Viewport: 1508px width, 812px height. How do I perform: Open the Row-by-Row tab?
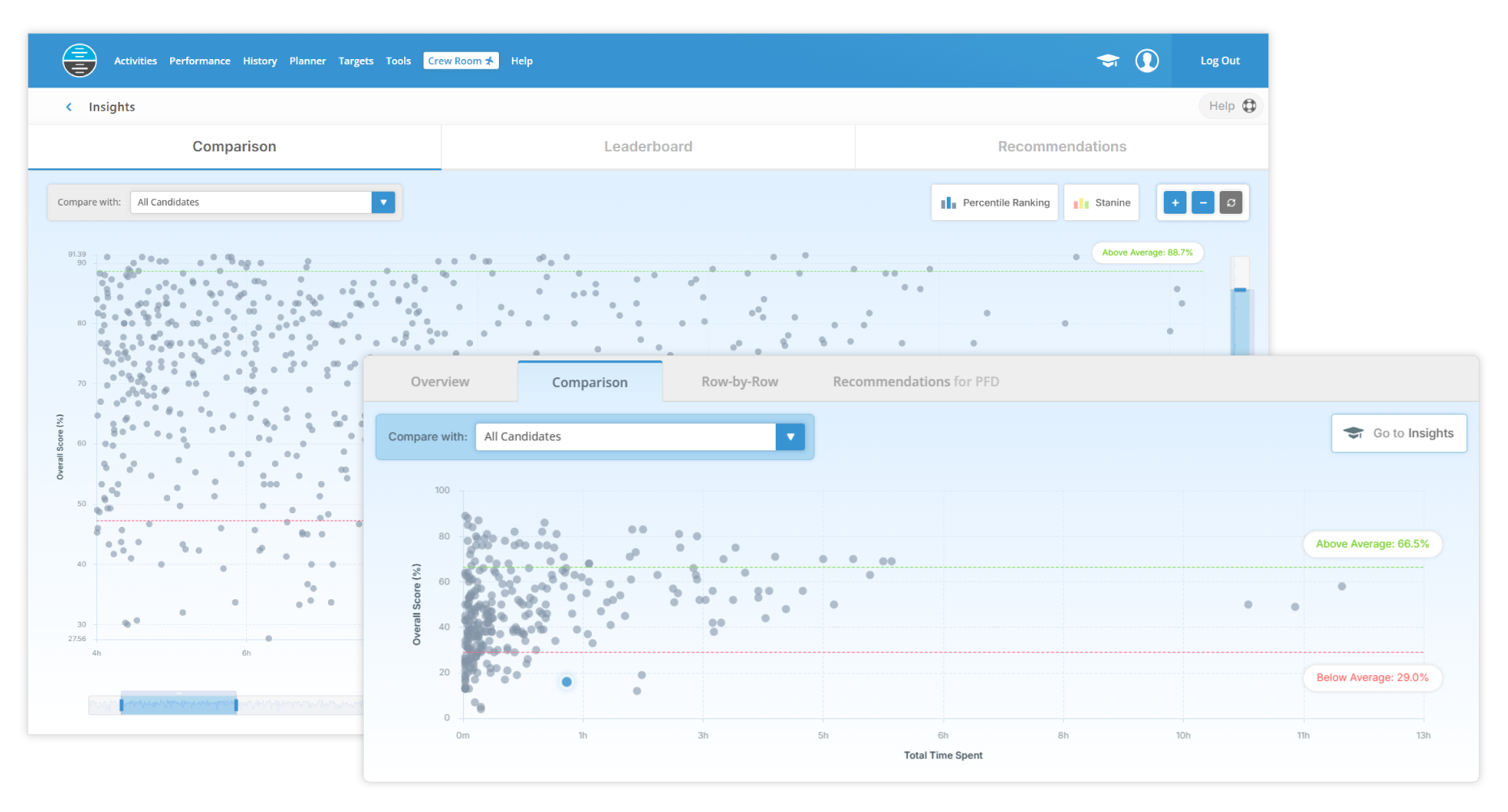(739, 382)
